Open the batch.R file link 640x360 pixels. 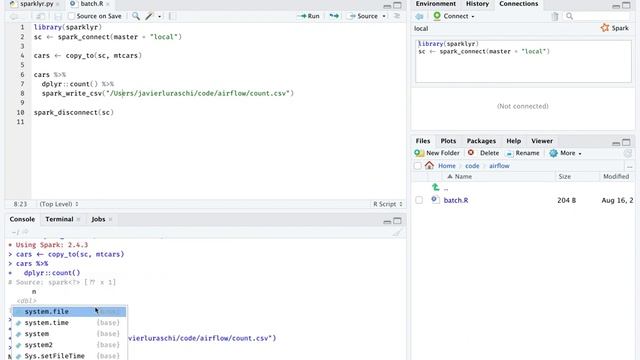tap(456, 200)
